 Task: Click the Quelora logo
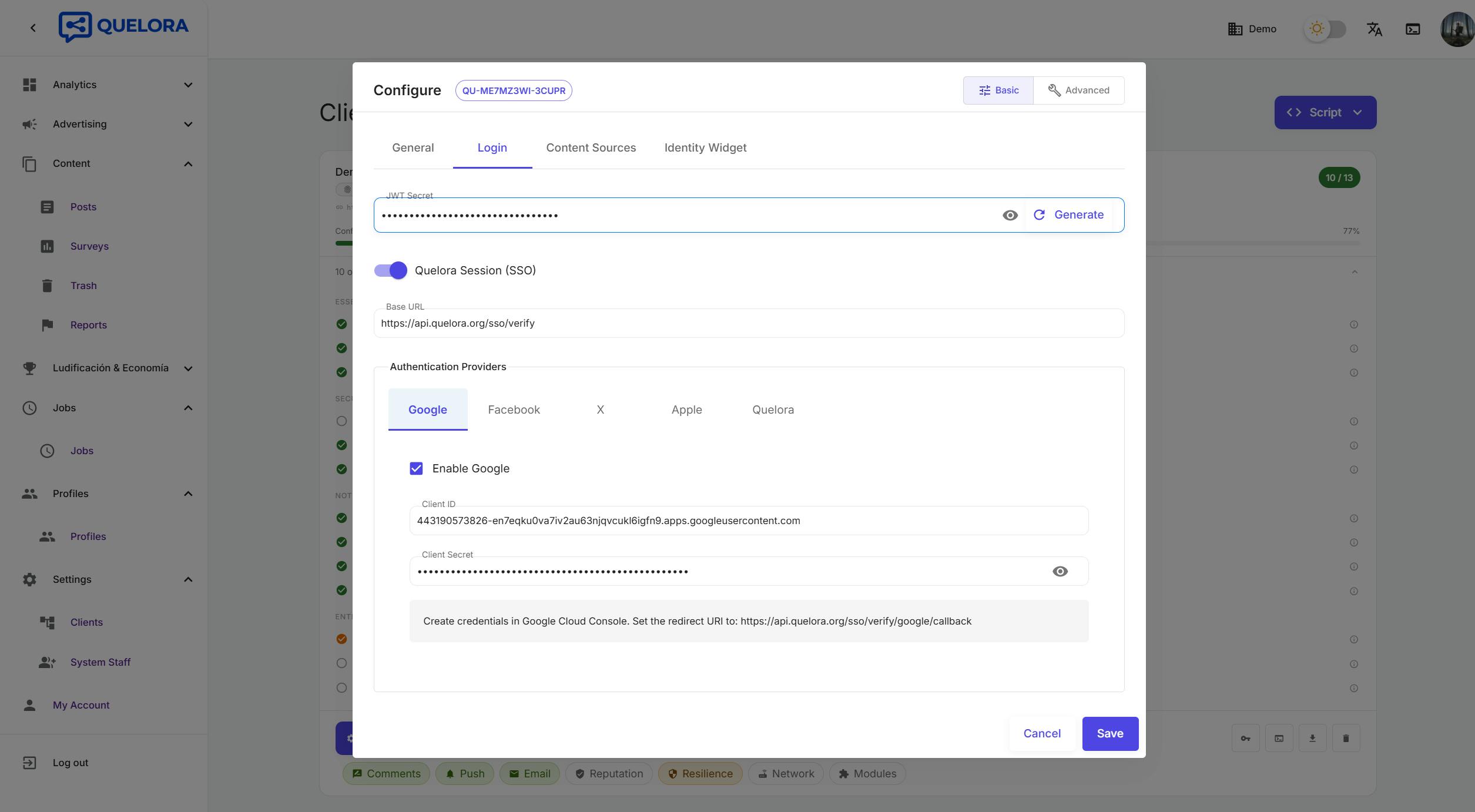123,27
